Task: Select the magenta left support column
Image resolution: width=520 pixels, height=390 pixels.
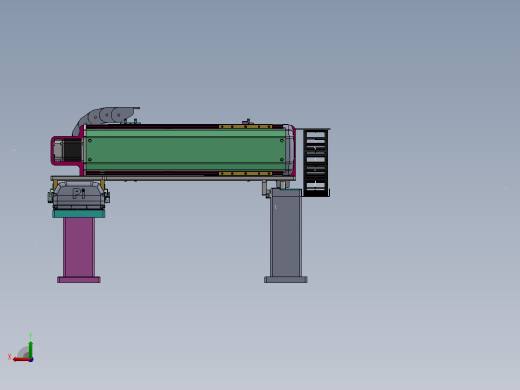Action: point(79,247)
